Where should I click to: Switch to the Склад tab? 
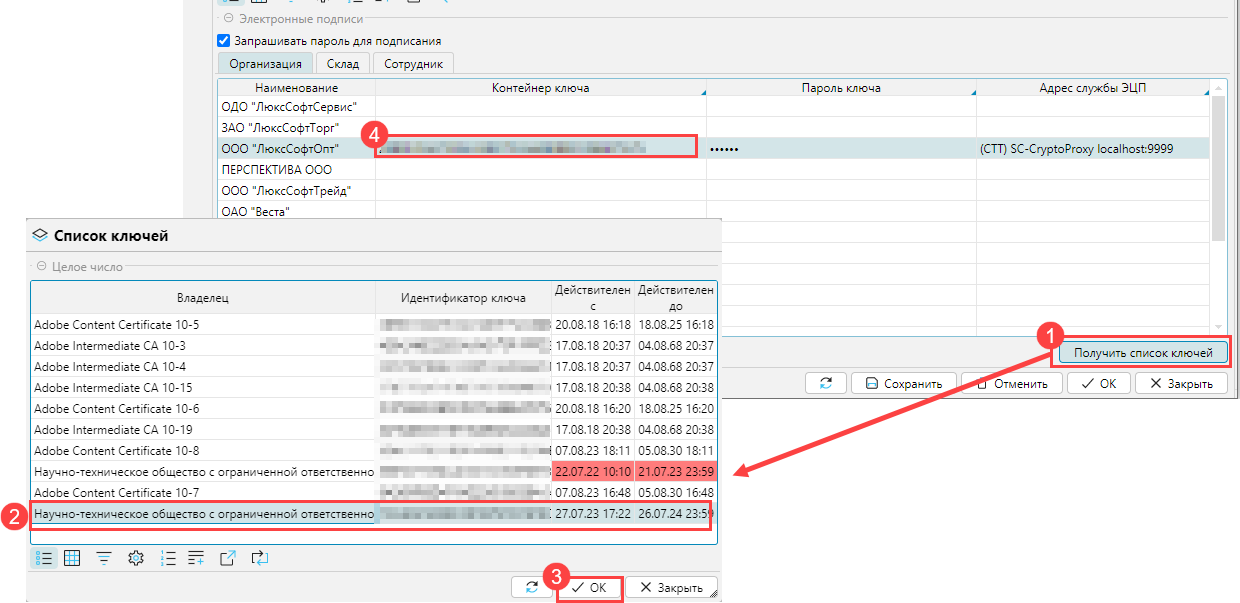pos(343,62)
